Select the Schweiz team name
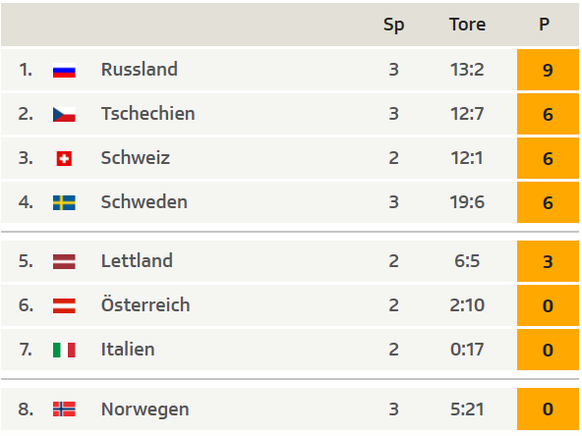This screenshot has width=582, height=436. [x=135, y=158]
